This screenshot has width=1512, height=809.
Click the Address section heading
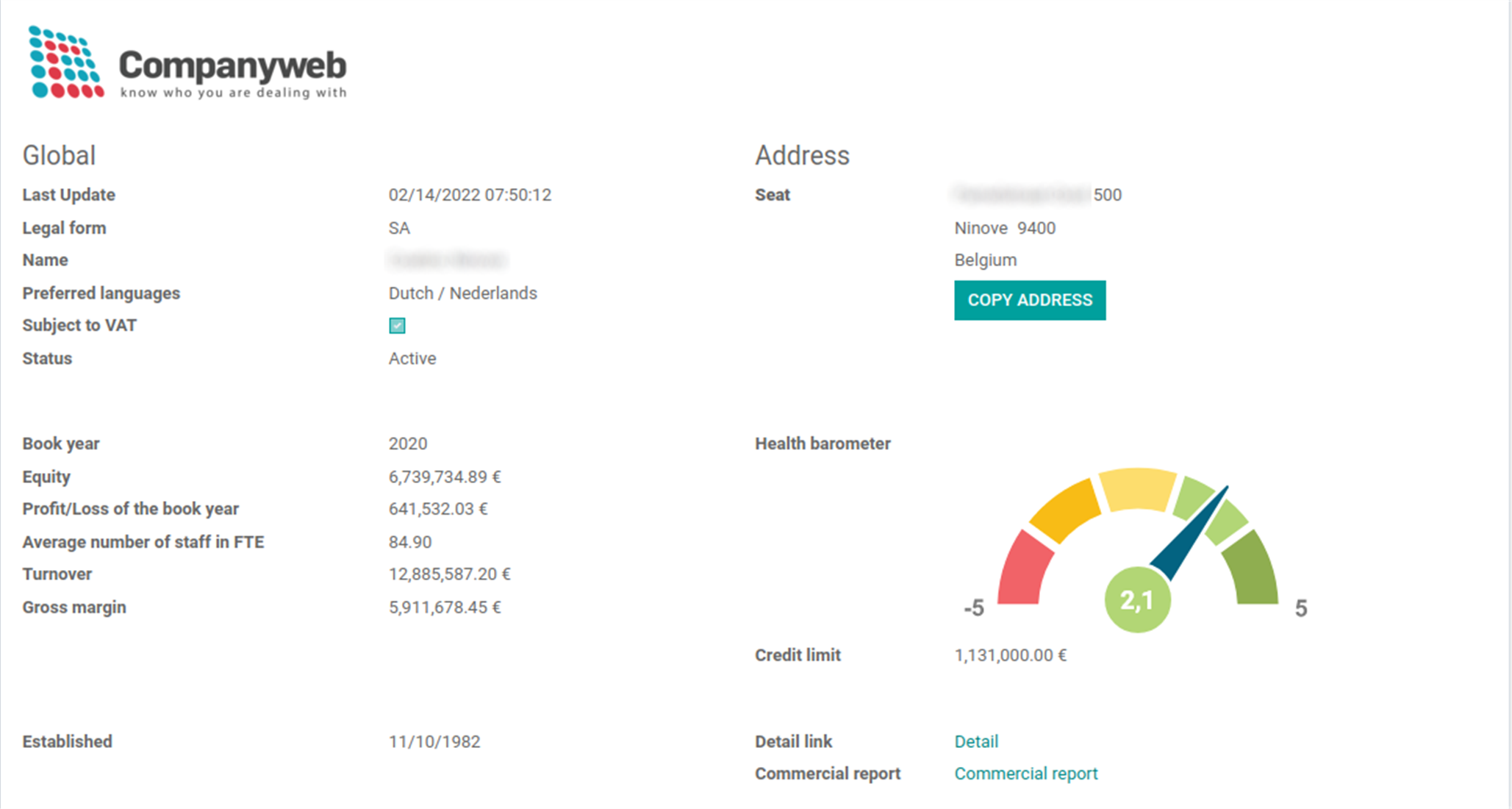802,155
